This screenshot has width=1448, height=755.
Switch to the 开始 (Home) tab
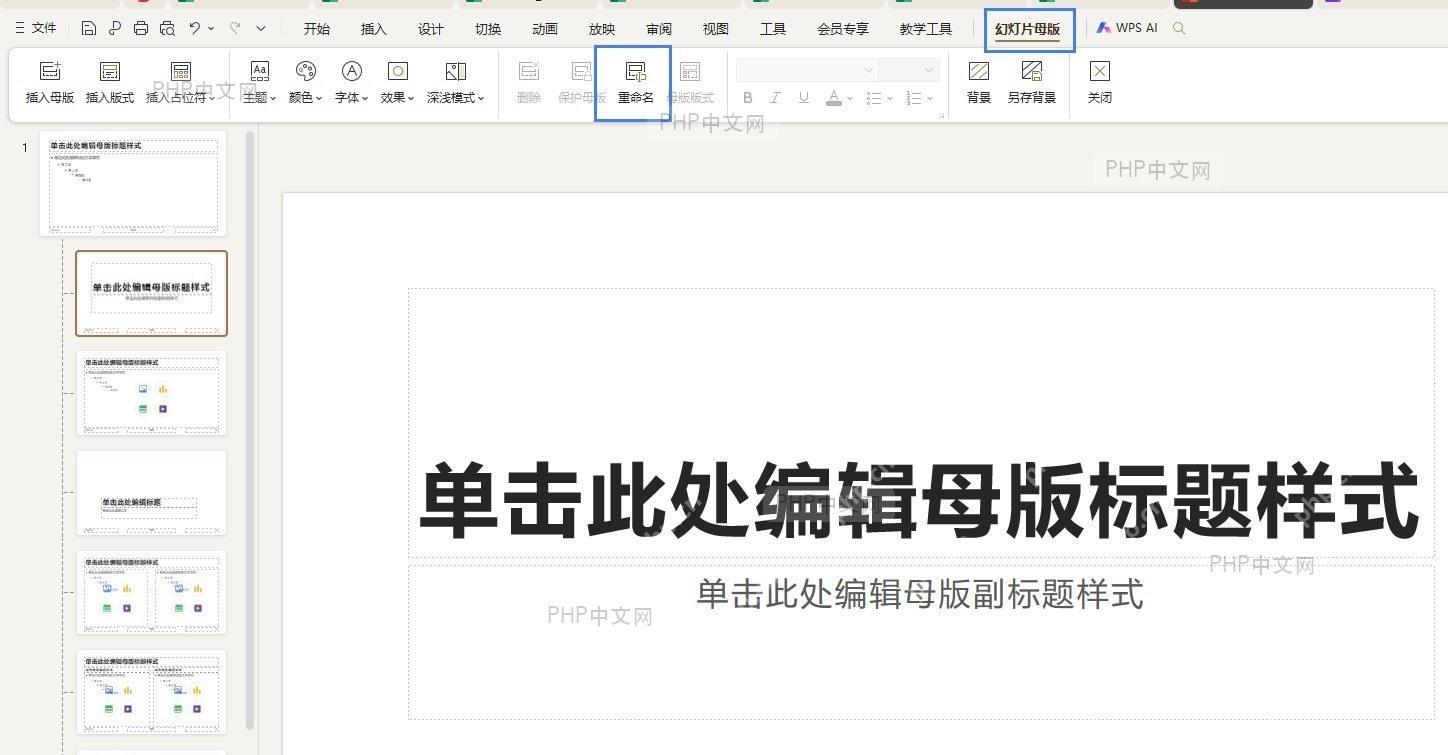(317, 29)
